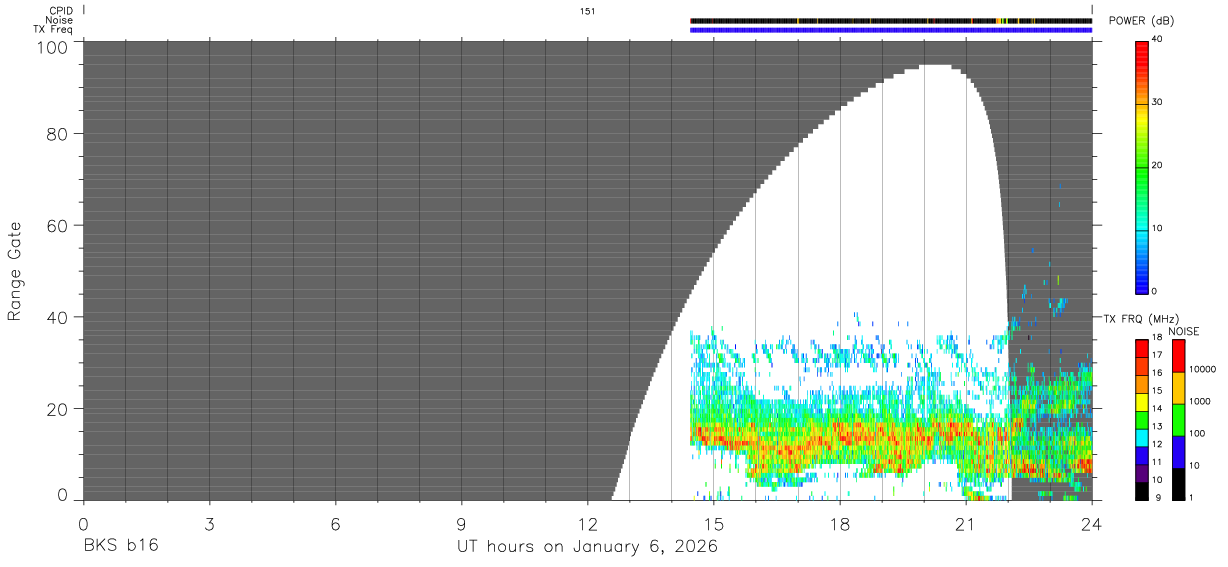Click the 100 tick on the NOISE legend
This screenshot has width=1228, height=567.
pos(1197,433)
